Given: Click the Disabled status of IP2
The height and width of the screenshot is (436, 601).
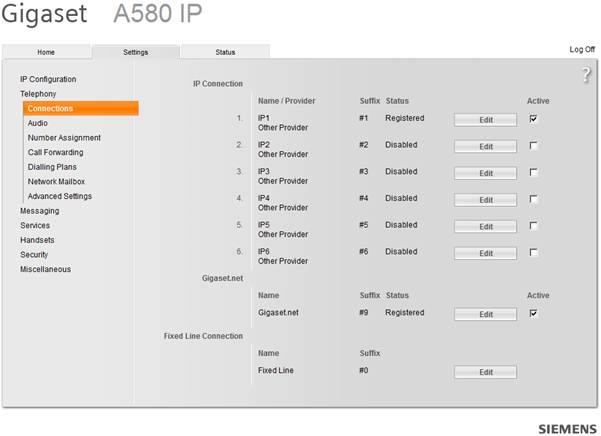Looking at the screenshot, I should point(401,145).
